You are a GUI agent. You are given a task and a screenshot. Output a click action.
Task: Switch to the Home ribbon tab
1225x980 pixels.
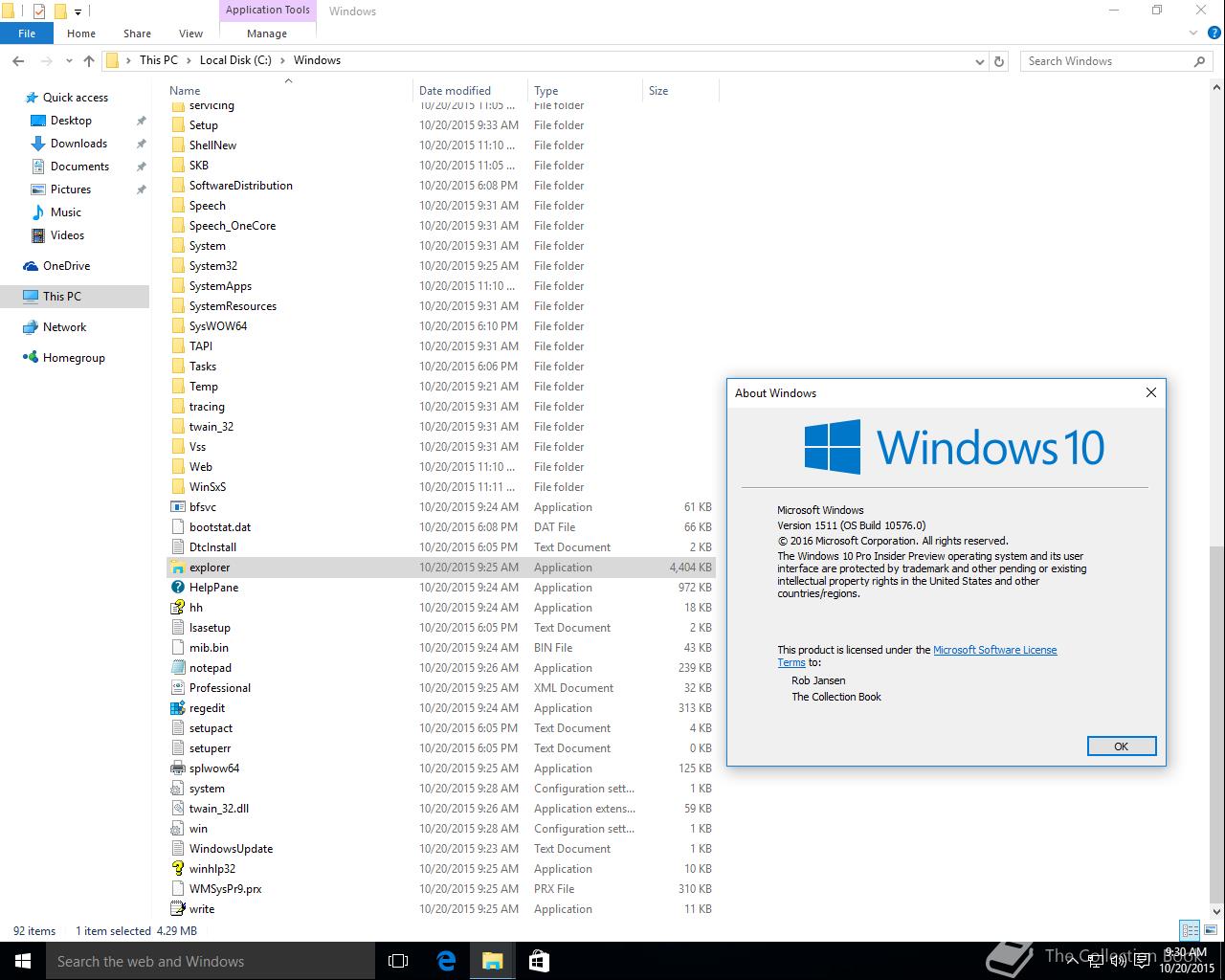[x=81, y=33]
